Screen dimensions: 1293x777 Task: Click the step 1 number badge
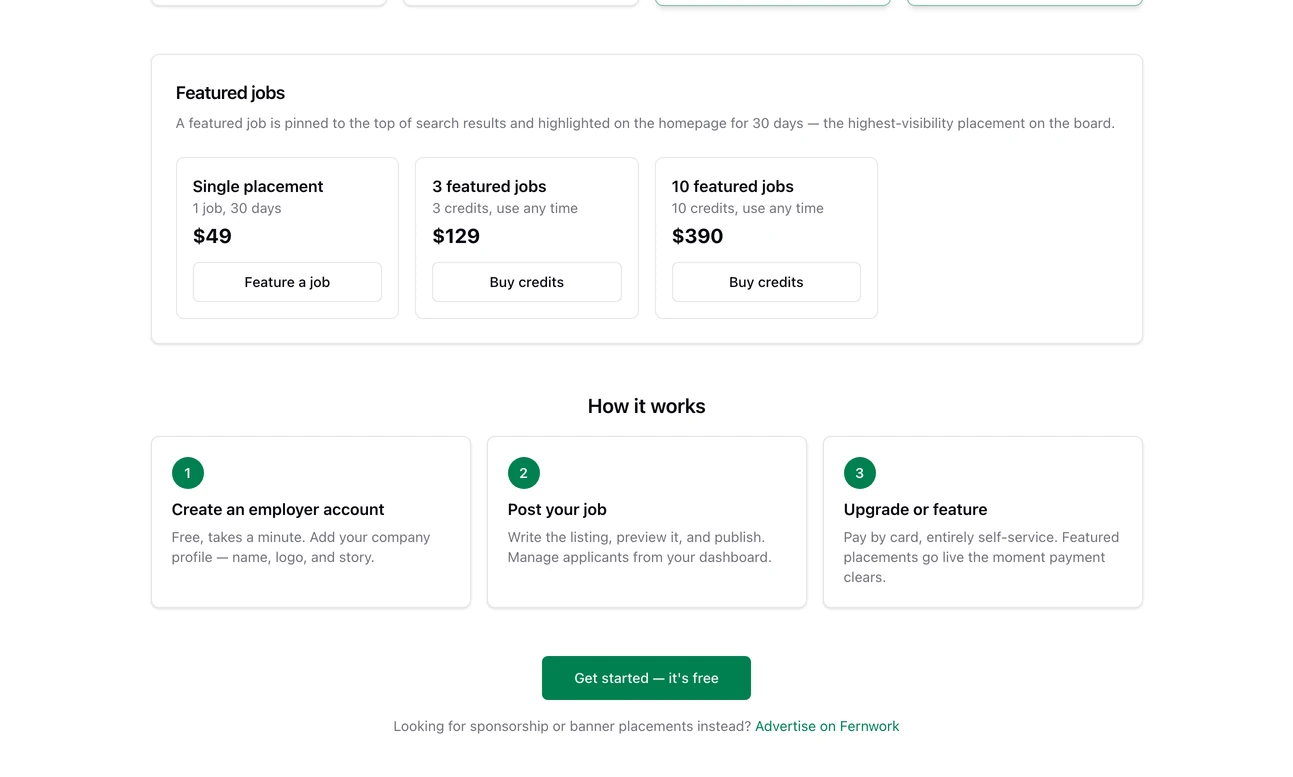(188, 473)
